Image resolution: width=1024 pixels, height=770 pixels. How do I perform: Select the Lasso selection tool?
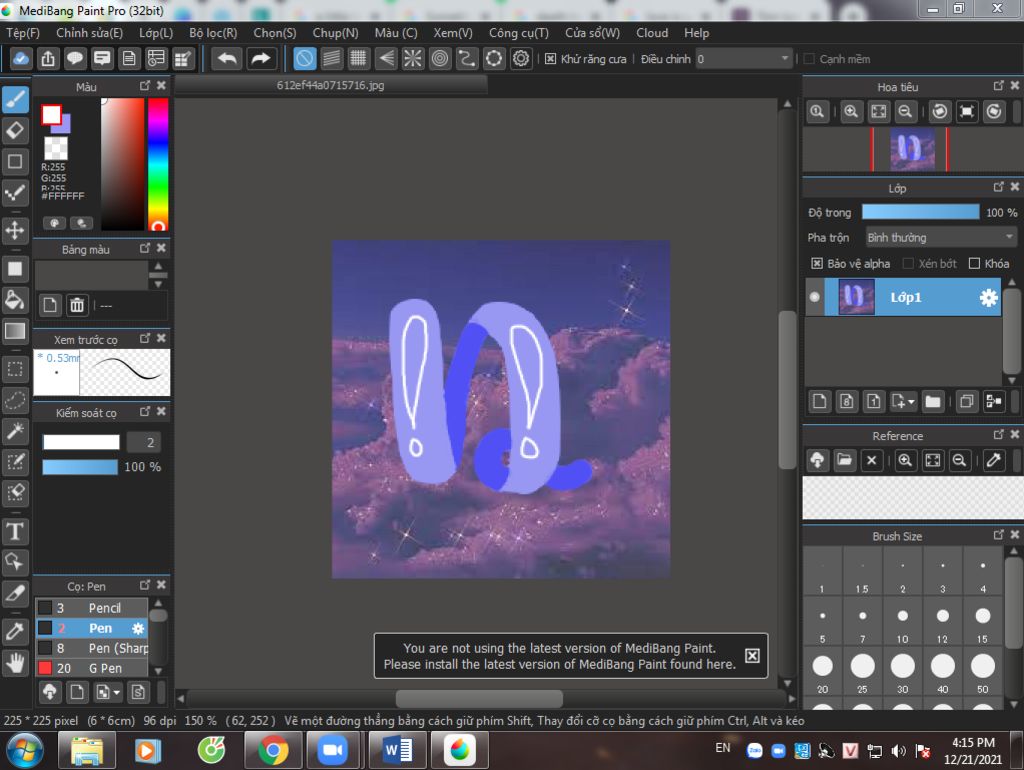pos(15,400)
